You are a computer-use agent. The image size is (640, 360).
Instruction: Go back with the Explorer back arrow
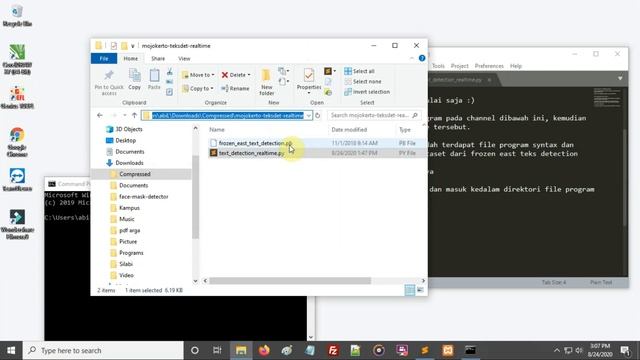[100, 116]
